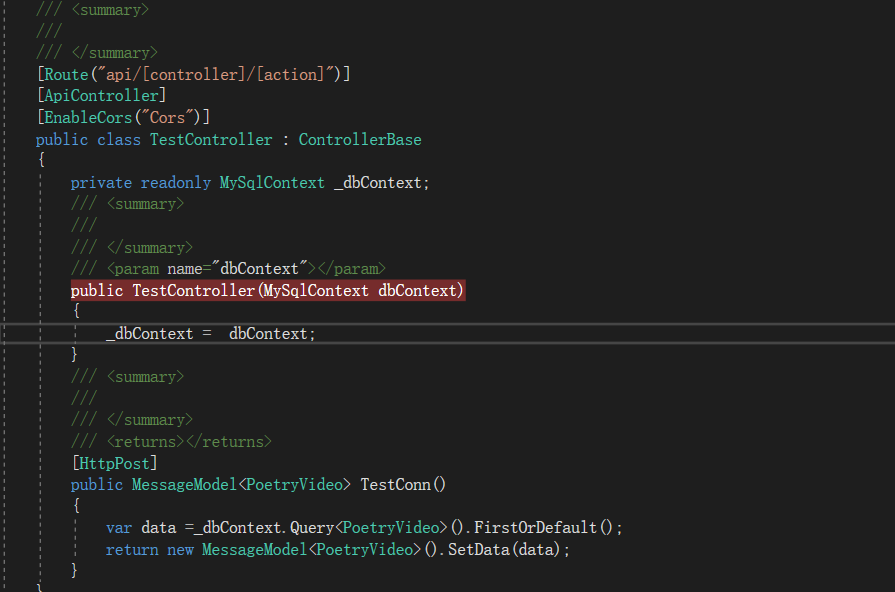Click TestController in the class declaration
Viewport: 895px width, 592px height.
coord(211,139)
